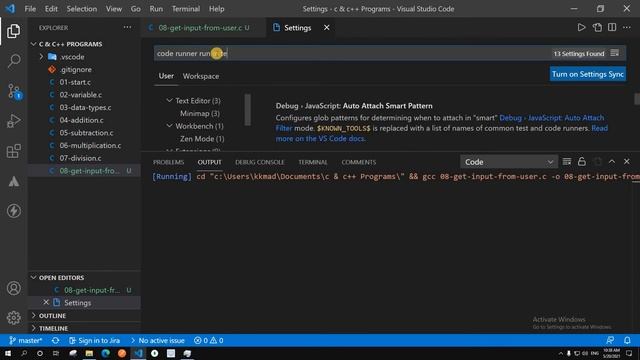Maximize the panel size with the up chevron
This screenshot has width=640, height=360.
611,162
